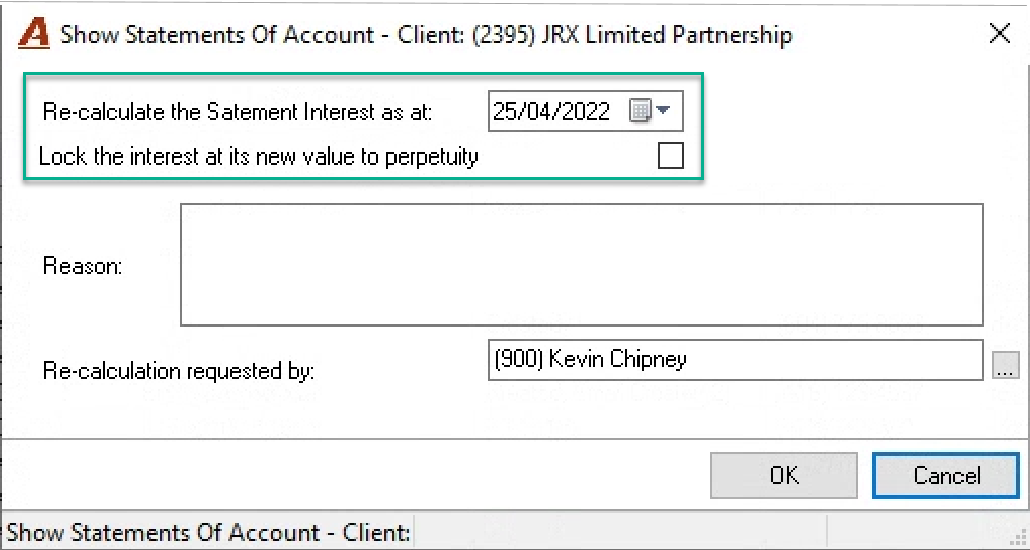Click the Reason label
This screenshot has width=1030, height=550.
(83, 266)
